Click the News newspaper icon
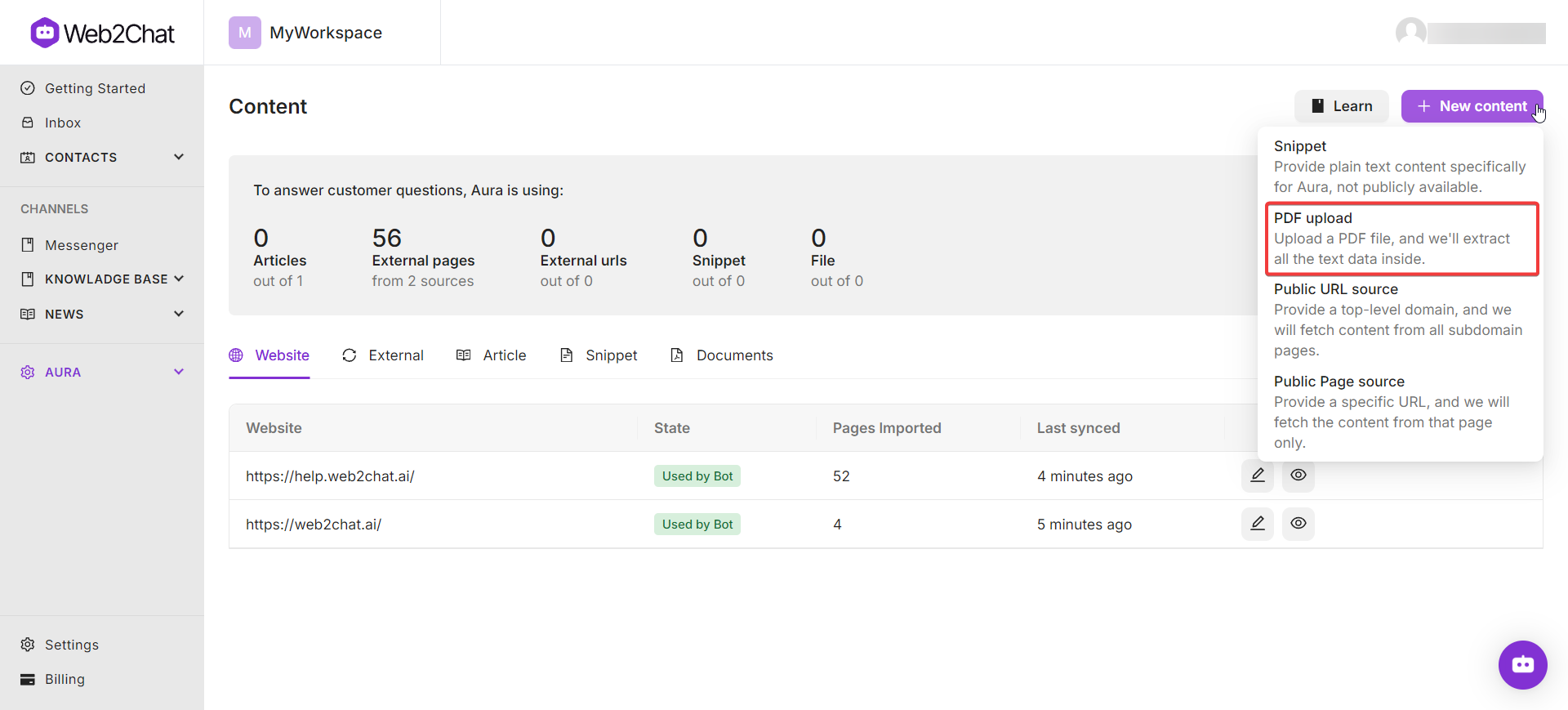The width and height of the screenshot is (1568, 710). pyautogui.click(x=28, y=314)
